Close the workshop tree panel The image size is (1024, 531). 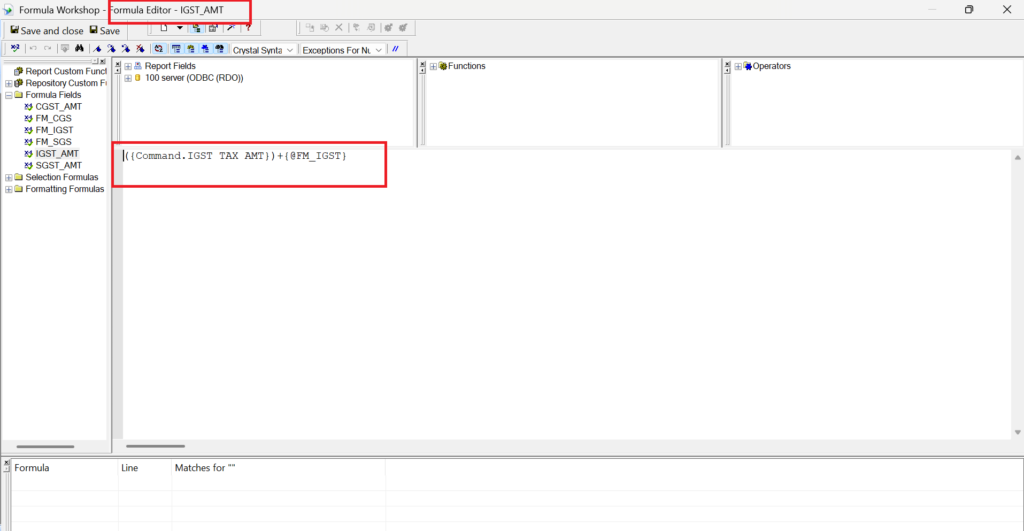[103, 61]
